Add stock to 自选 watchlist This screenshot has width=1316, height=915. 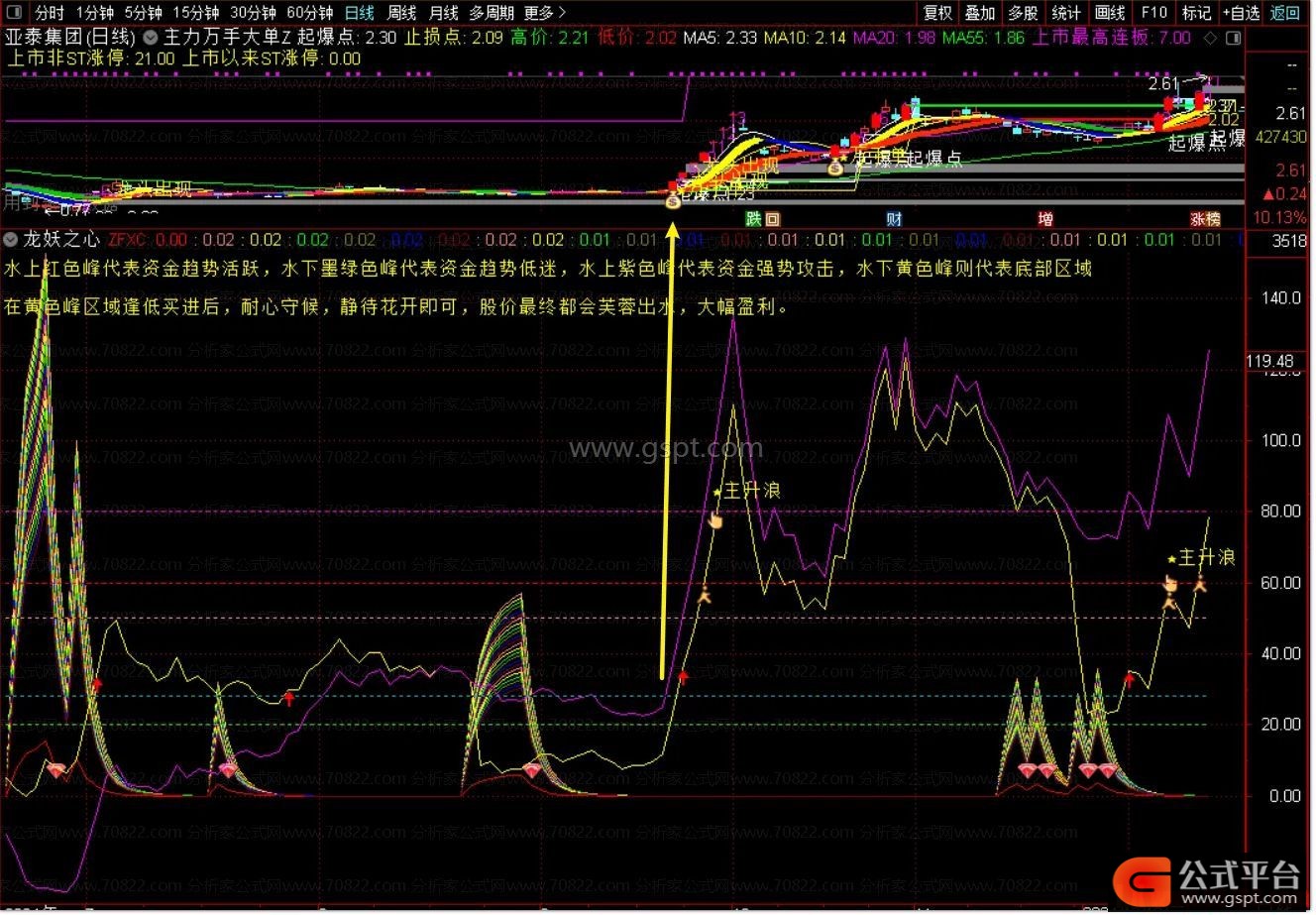(x=1243, y=13)
